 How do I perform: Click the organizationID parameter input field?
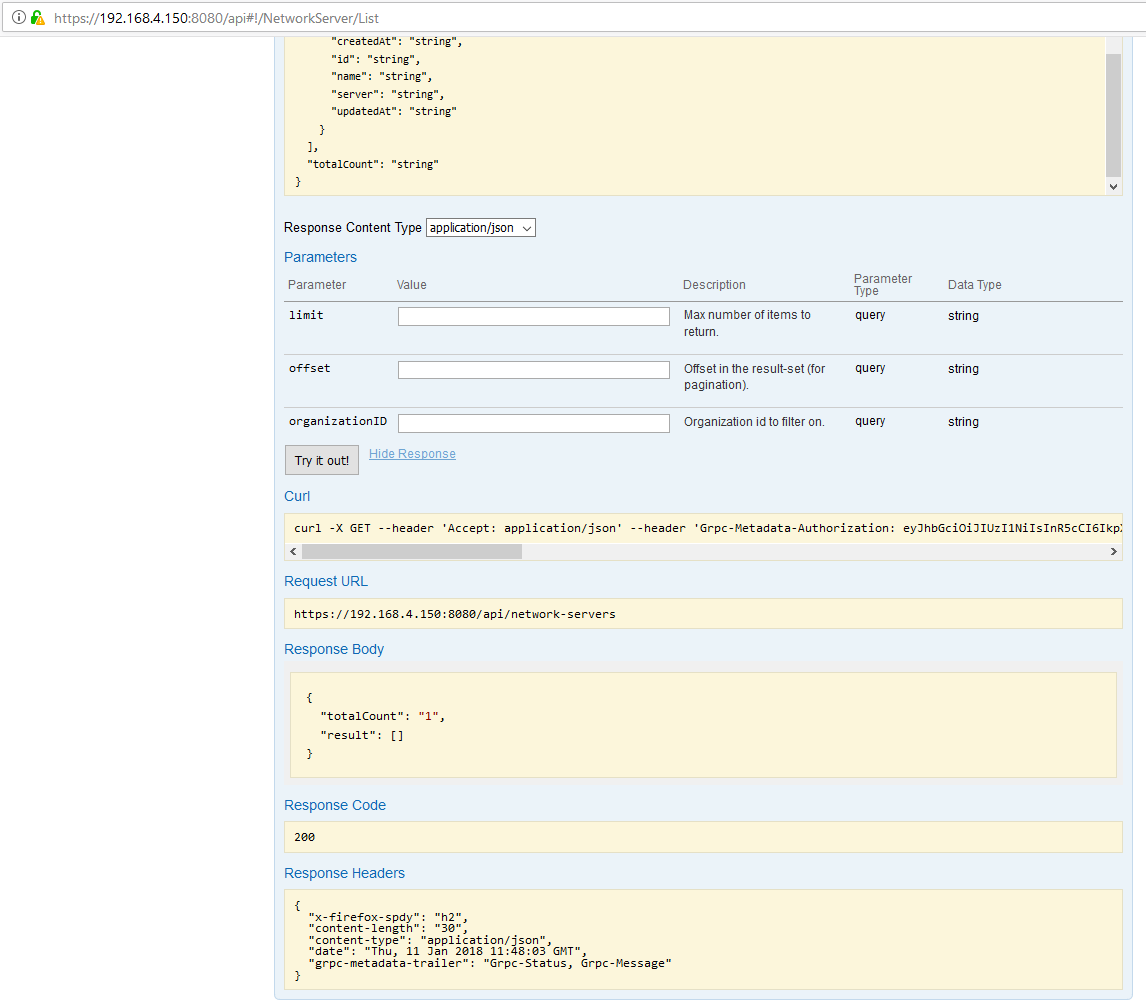[534, 423]
